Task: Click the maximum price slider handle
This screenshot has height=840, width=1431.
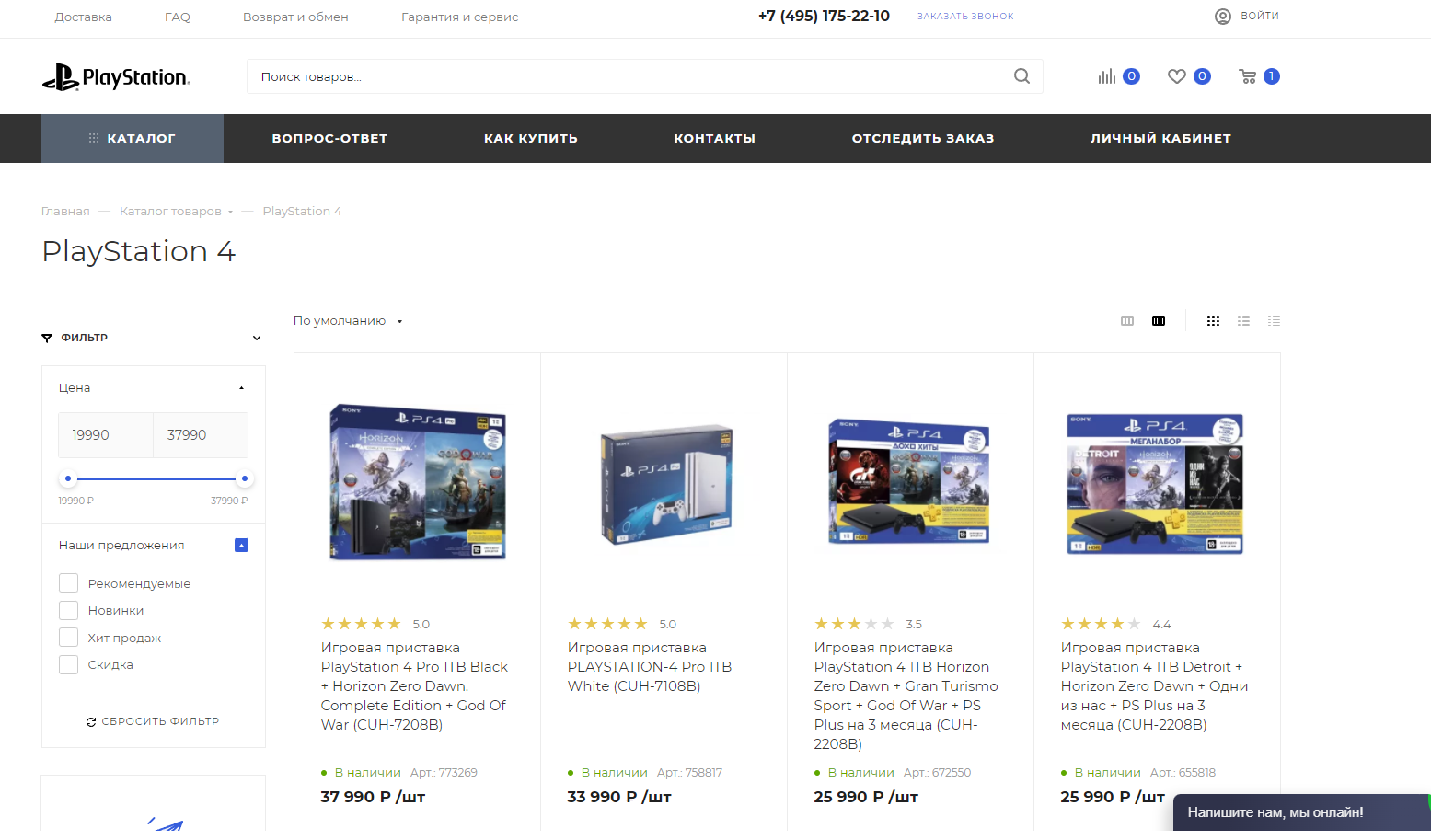Action: [x=244, y=478]
